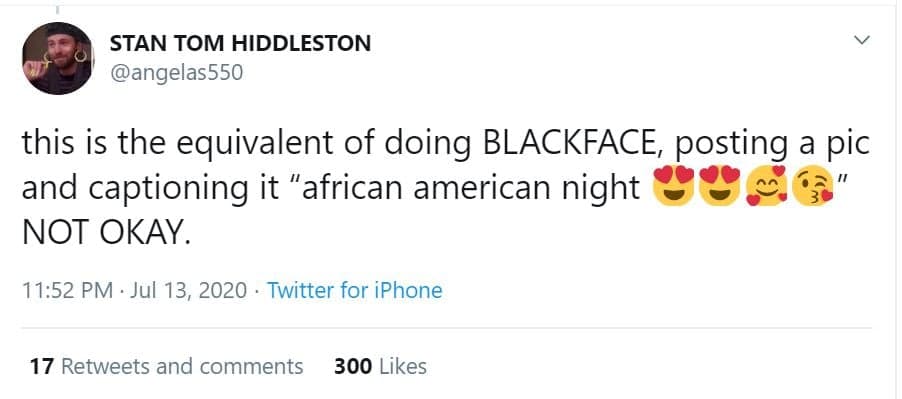Click the retweet count number 17
The height and width of the screenshot is (399, 902).
[41, 366]
